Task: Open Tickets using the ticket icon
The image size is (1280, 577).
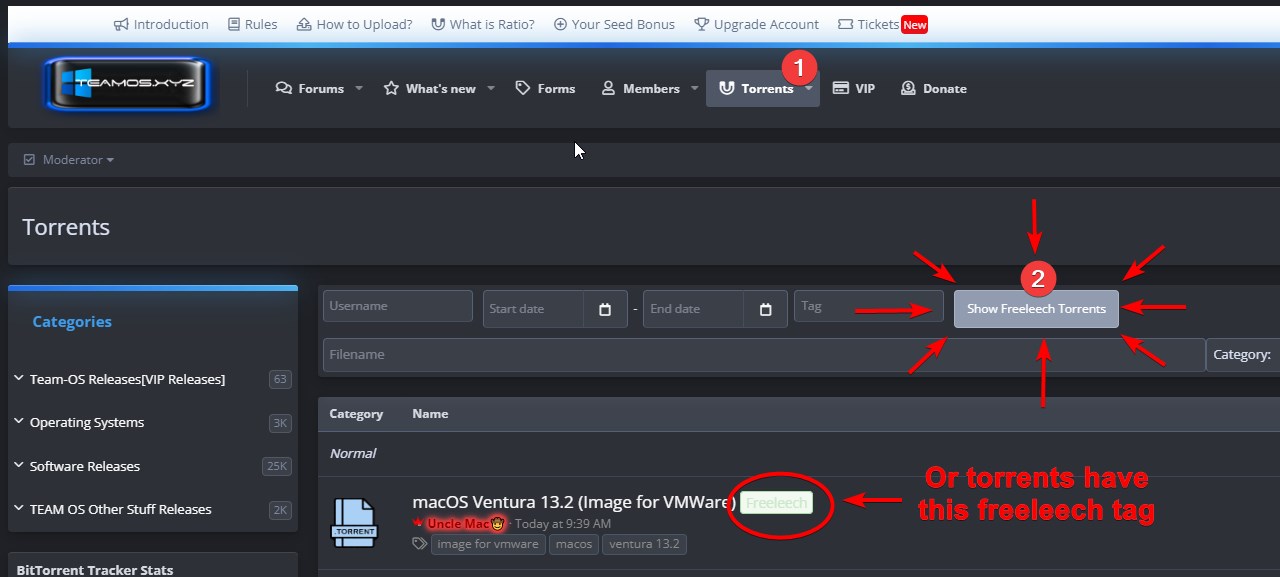Action: click(845, 24)
